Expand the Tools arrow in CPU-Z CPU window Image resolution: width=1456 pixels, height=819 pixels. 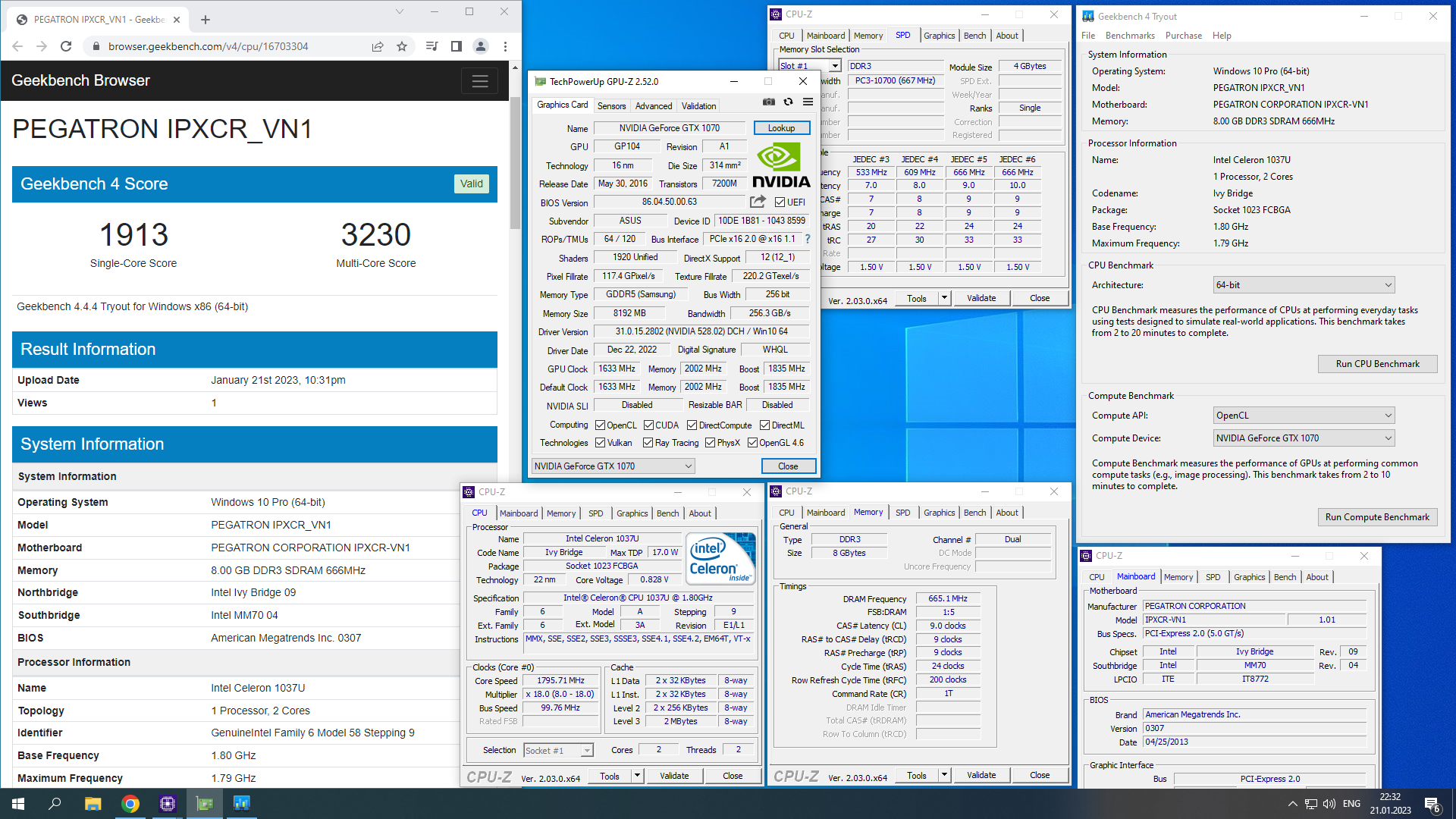click(x=637, y=776)
